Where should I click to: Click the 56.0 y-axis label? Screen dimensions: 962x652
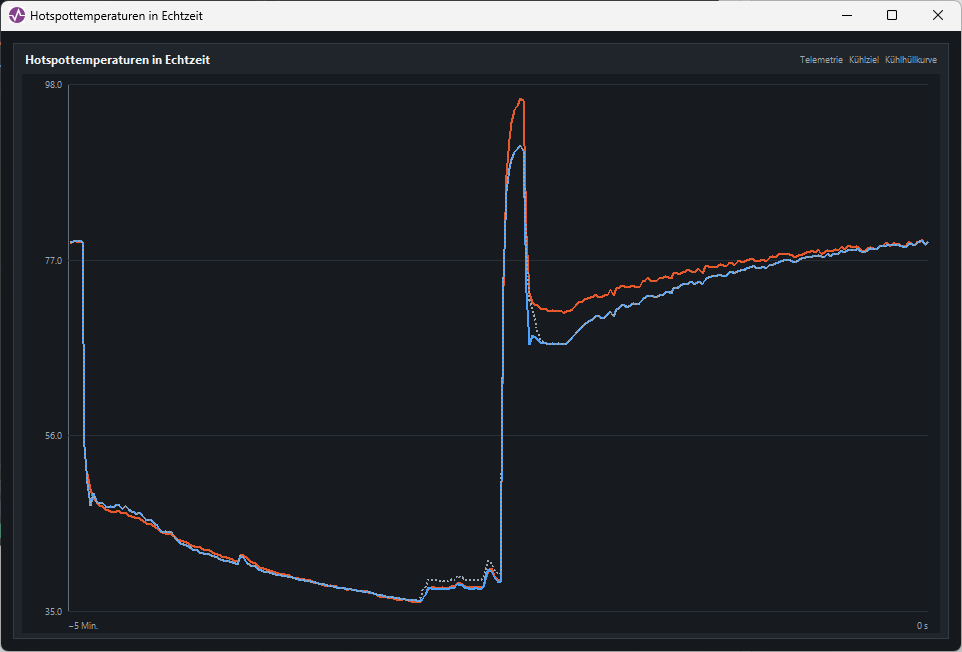coord(54,435)
